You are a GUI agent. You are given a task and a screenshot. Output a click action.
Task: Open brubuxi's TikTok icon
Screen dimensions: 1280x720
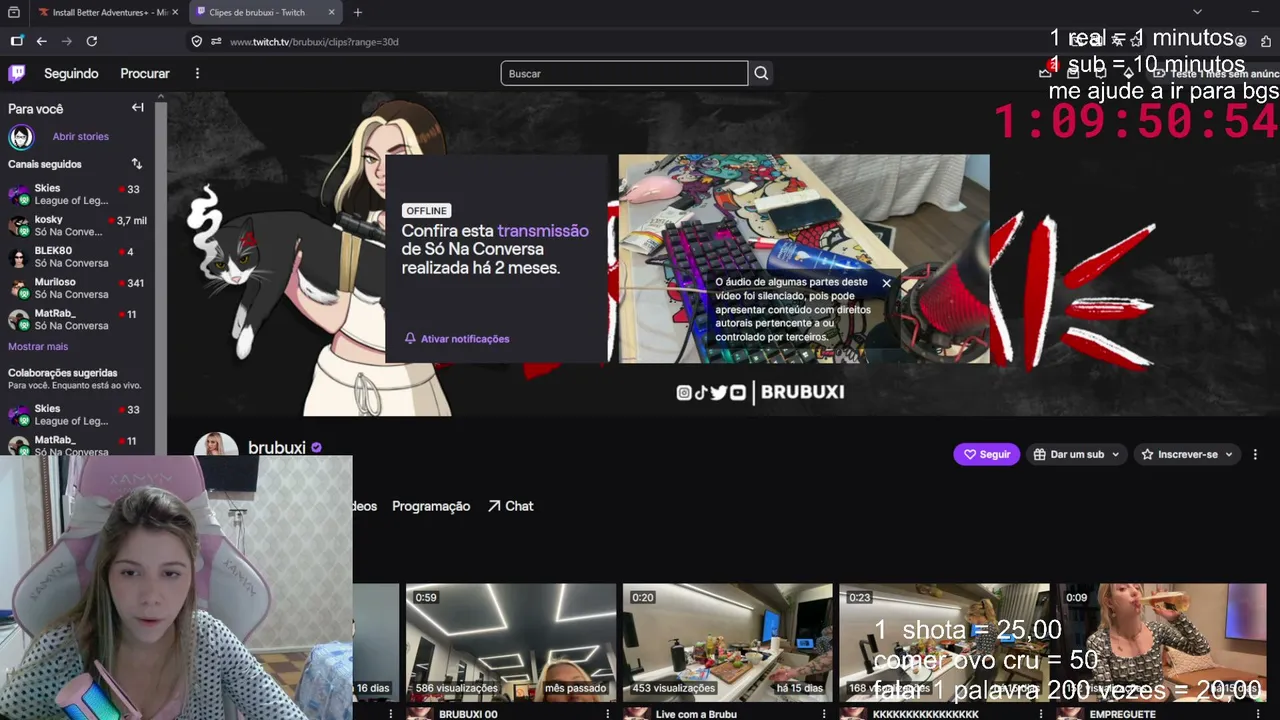(701, 392)
